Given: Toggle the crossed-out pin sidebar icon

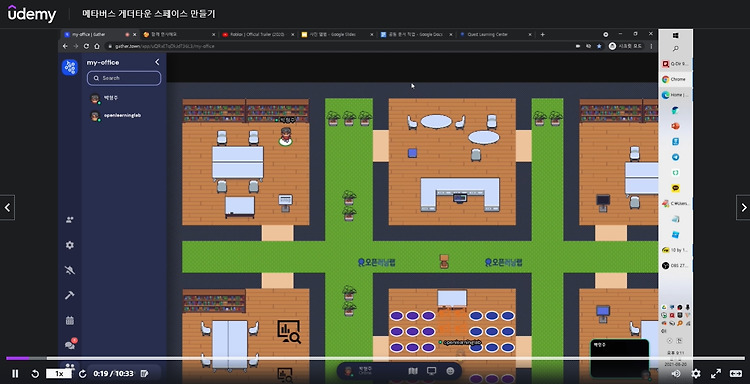Looking at the screenshot, I should pyautogui.click(x=70, y=270).
